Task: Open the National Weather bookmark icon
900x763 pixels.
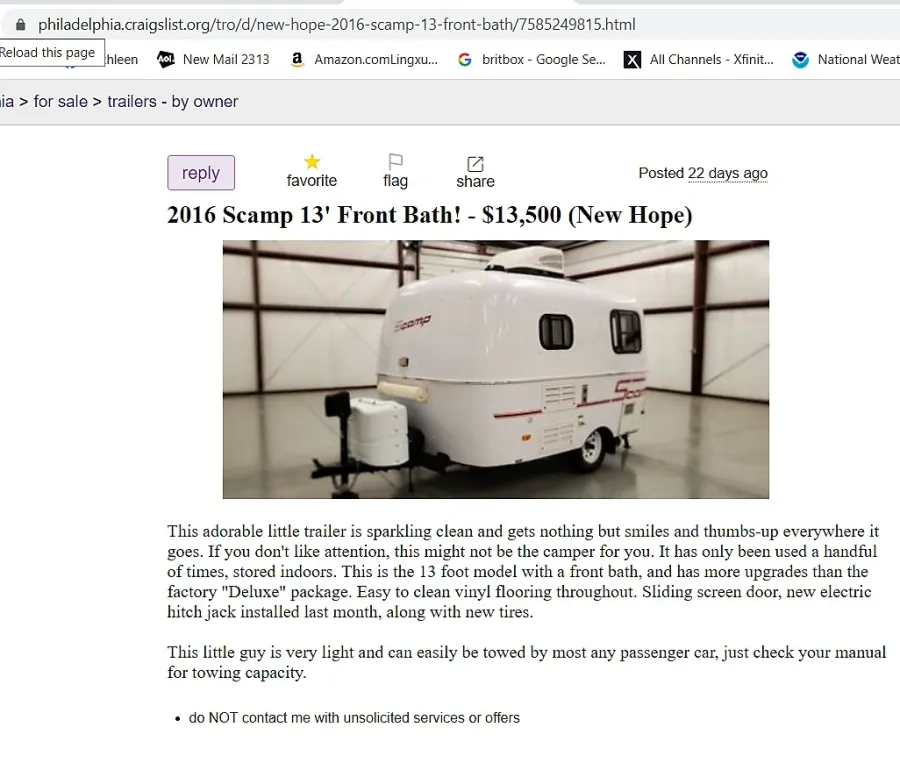Action: 800,59
